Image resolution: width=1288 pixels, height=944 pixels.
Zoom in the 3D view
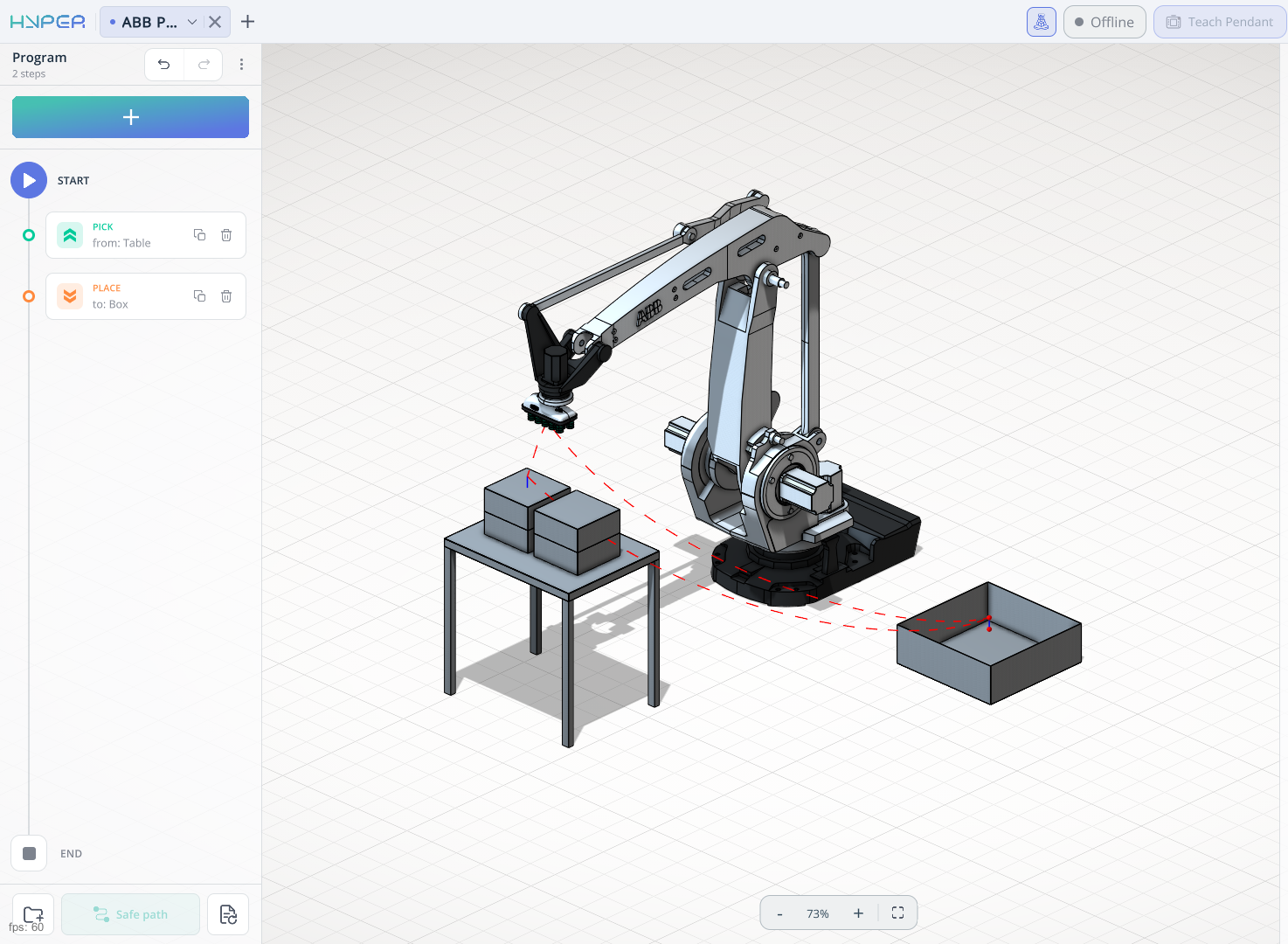[858, 913]
